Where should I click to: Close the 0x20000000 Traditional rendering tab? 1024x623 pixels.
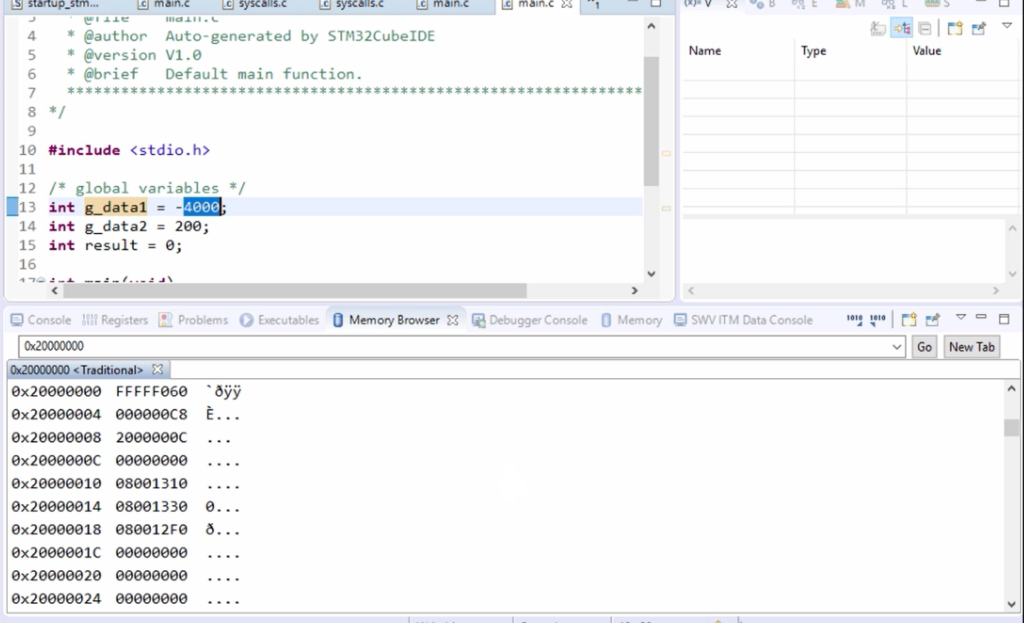157,370
